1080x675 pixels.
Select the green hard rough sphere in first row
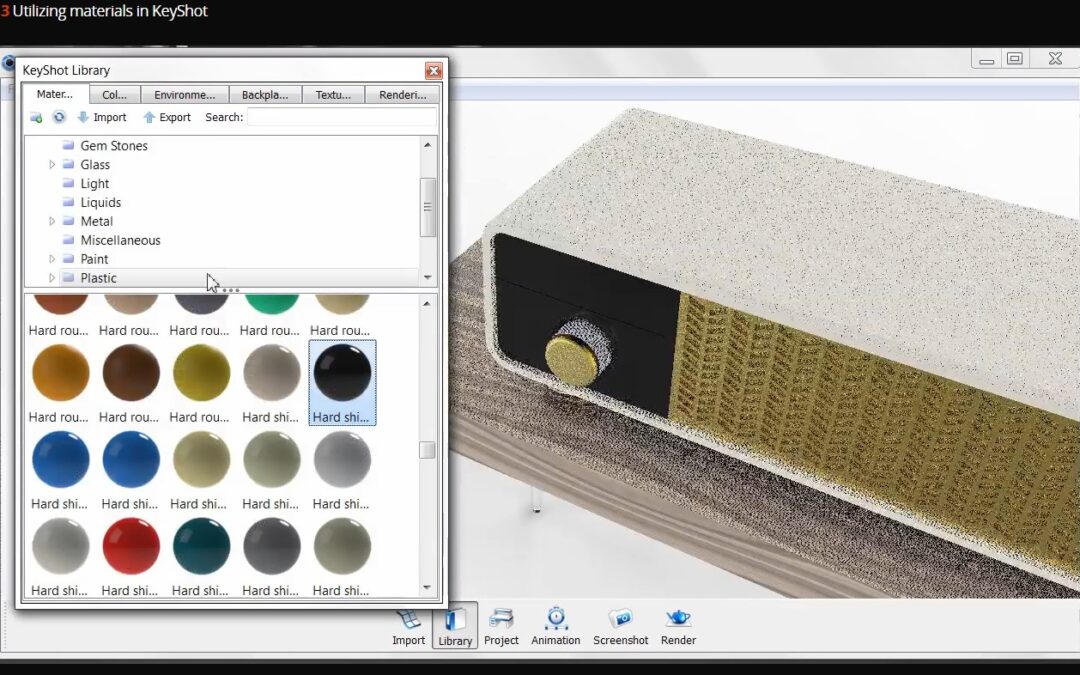271,304
